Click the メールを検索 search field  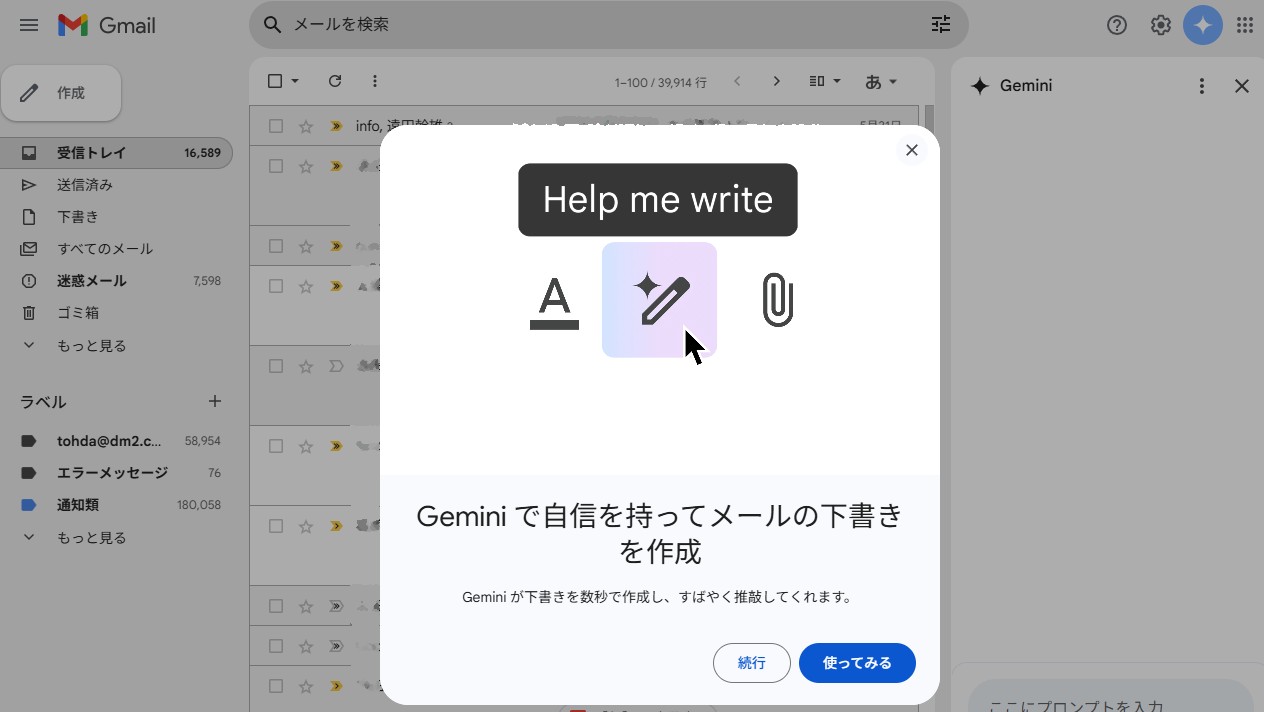click(600, 25)
